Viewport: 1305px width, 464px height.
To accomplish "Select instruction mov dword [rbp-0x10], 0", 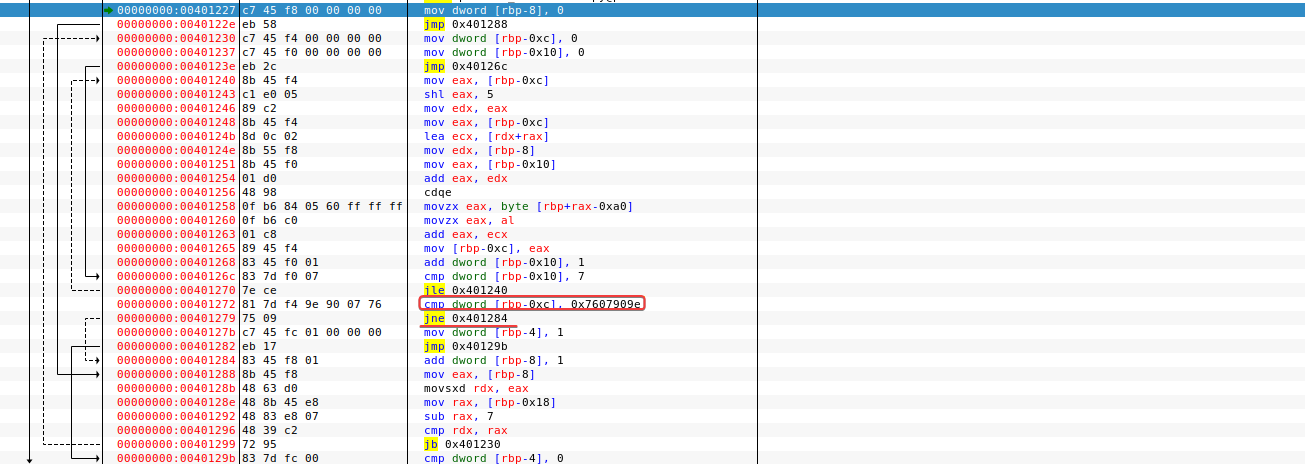I will (504, 52).
